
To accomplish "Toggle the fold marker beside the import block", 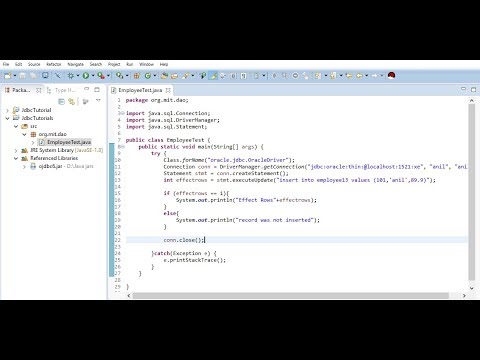I will (x=123, y=113).
